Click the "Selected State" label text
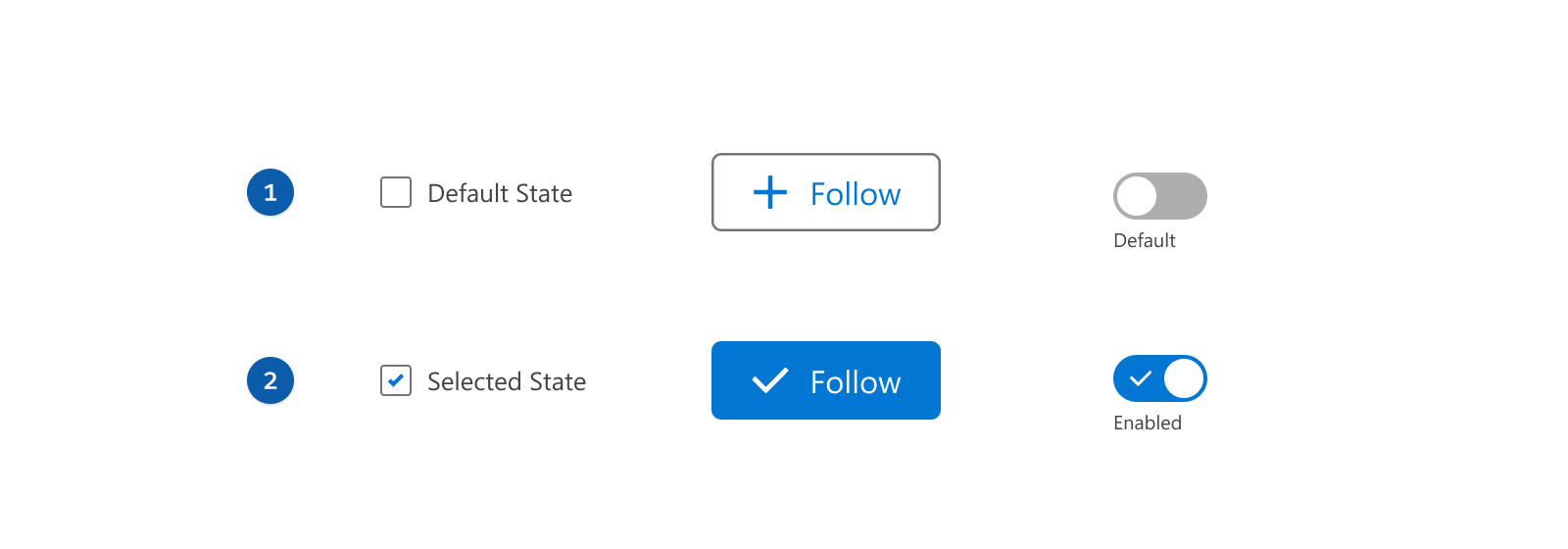Viewport: 1568px width, 549px height. pyautogui.click(x=507, y=381)
